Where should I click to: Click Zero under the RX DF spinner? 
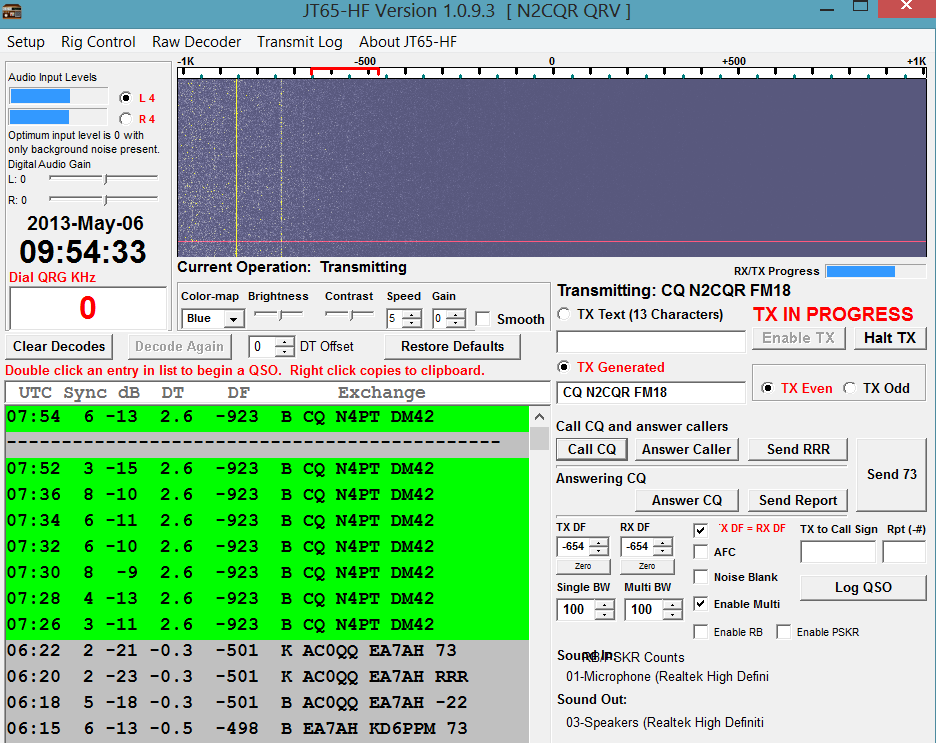tap(646, 566)
